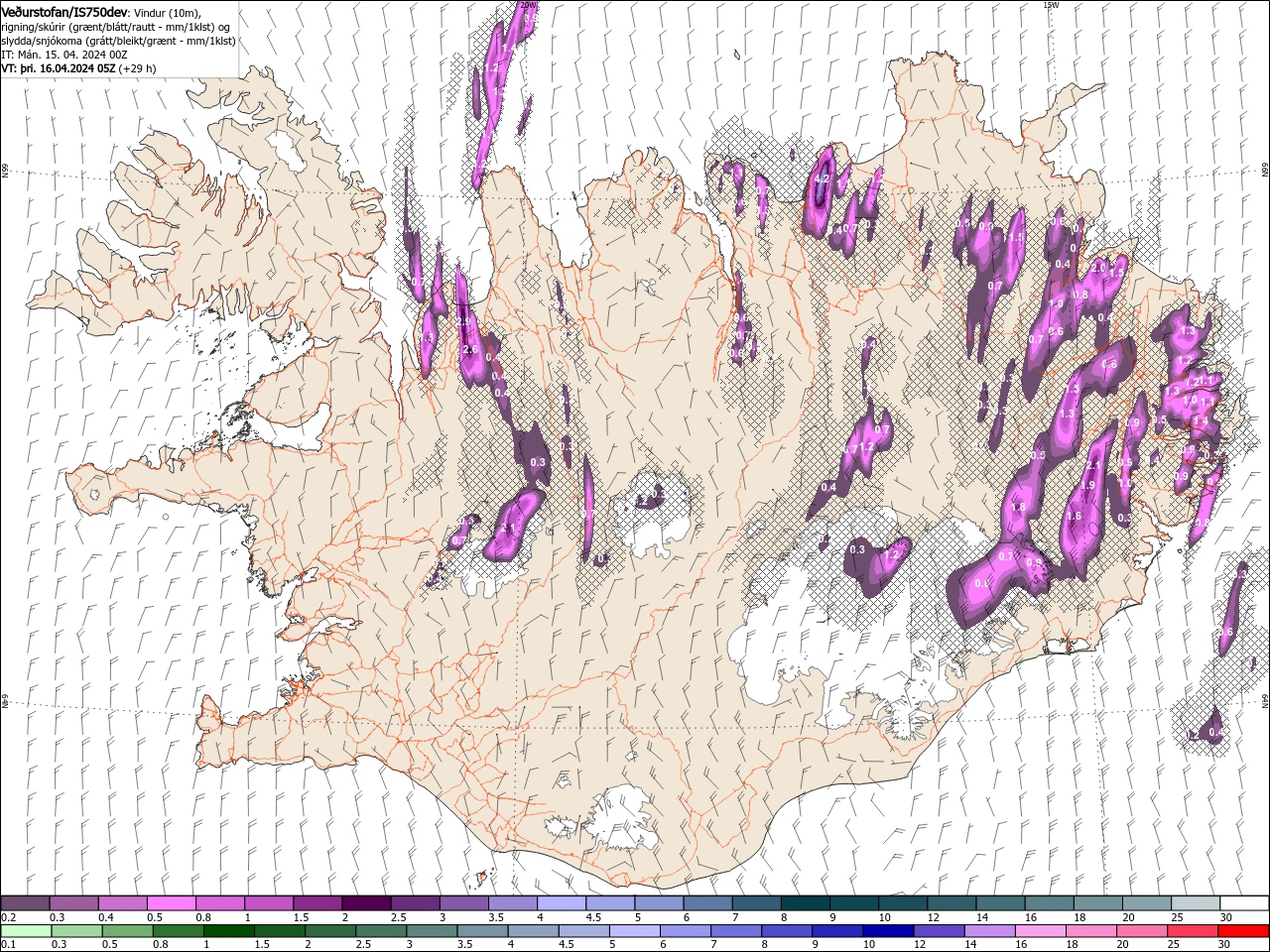Viewport: 1270px width, 952px height.
Task: Click the '15W' longitude label at top
Action: click(x=1051, y=4)
